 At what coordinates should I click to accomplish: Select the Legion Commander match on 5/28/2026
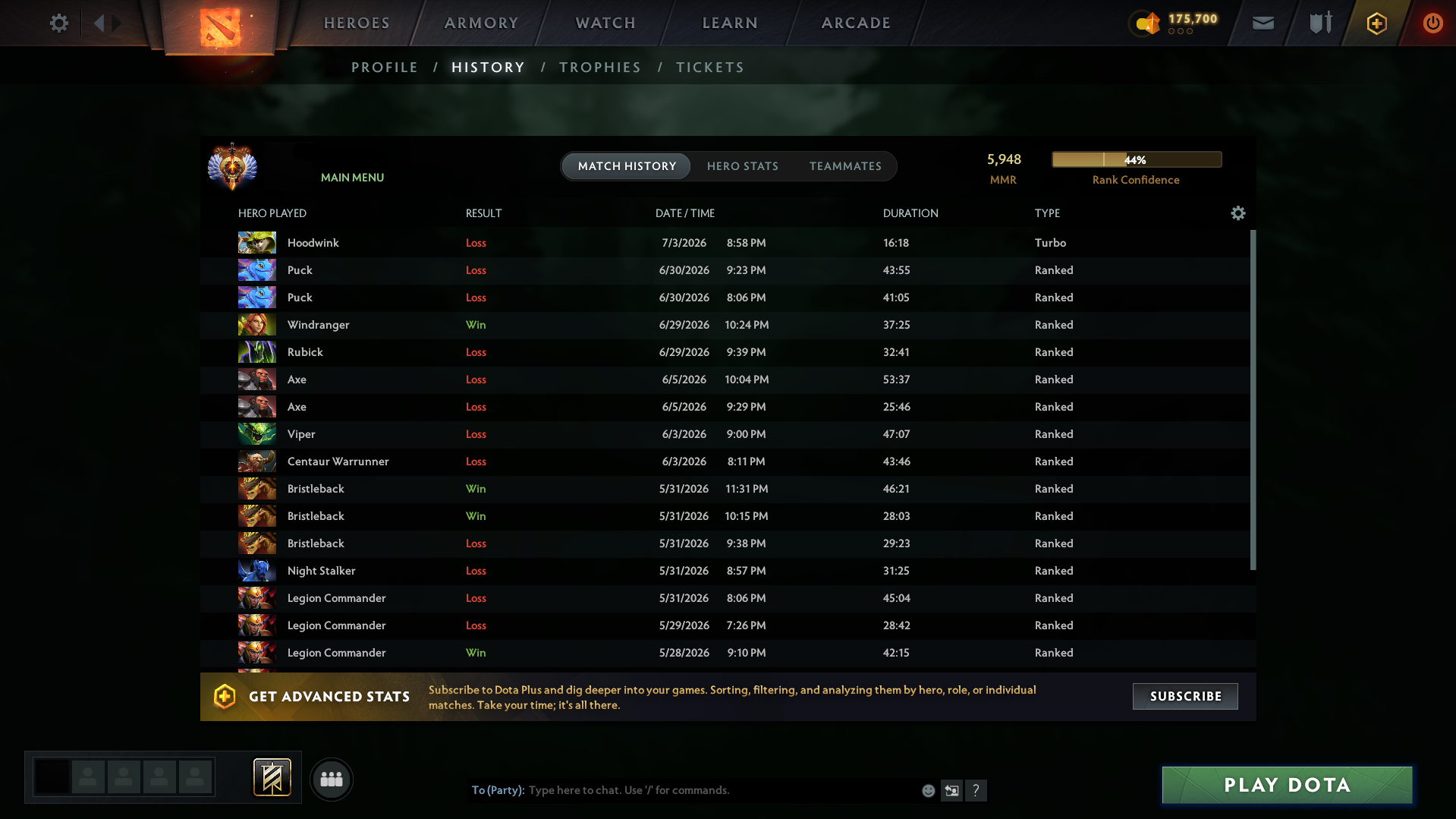[725, 653]
